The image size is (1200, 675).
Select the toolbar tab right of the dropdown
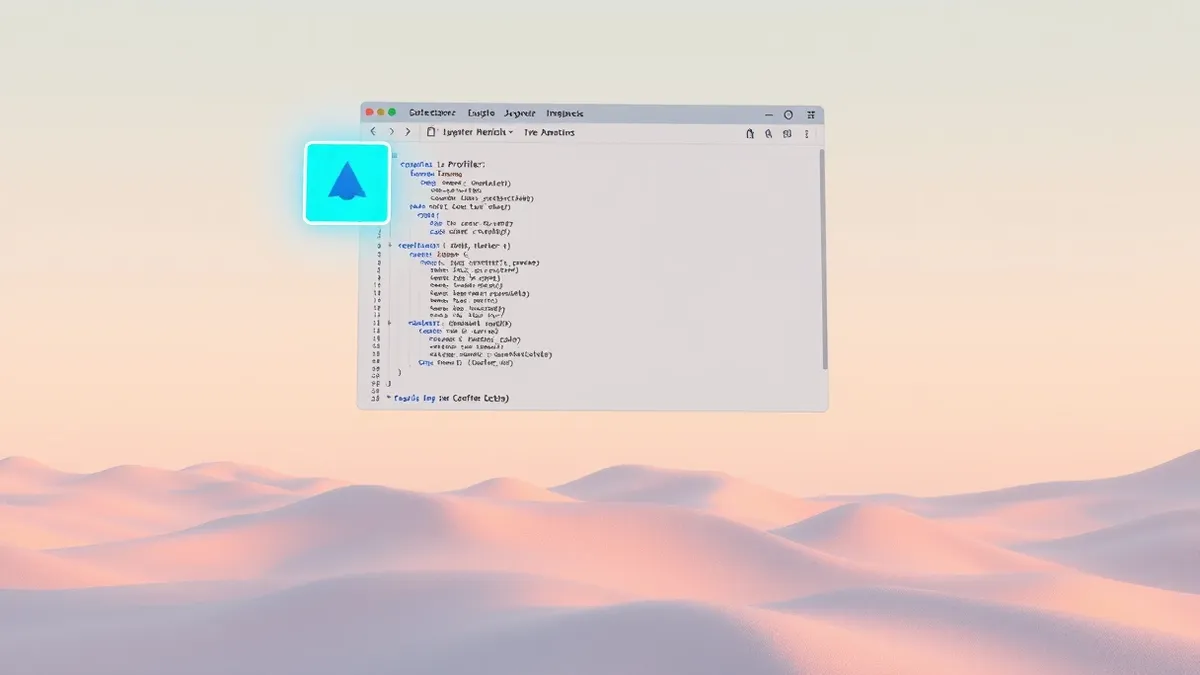pyautogui.click(x=549, y=132)
